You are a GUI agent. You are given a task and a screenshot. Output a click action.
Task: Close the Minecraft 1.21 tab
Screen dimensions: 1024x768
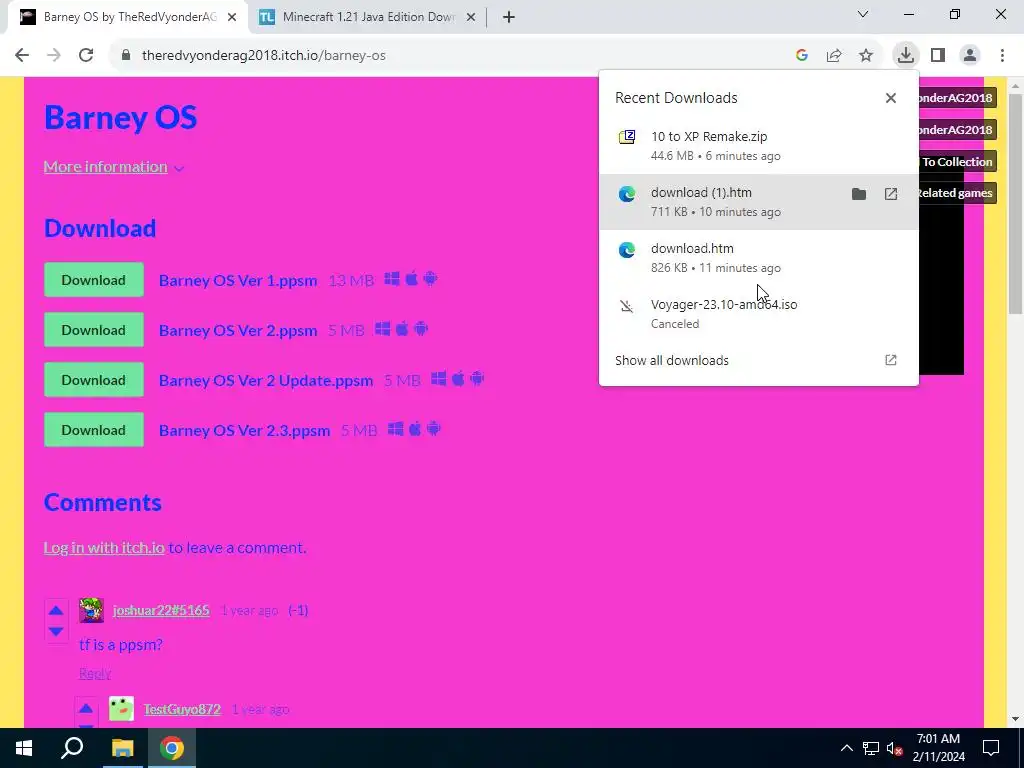coord(471,18)
